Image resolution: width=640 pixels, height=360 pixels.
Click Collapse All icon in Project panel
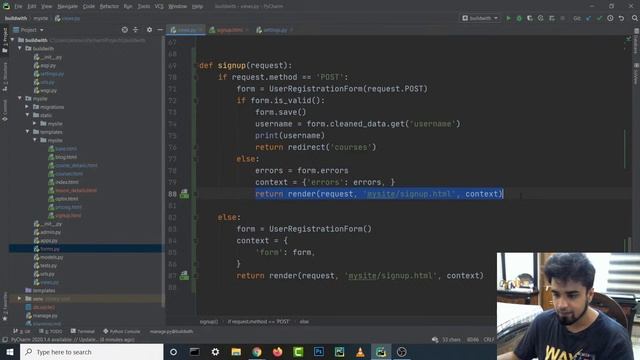(136, 30)
